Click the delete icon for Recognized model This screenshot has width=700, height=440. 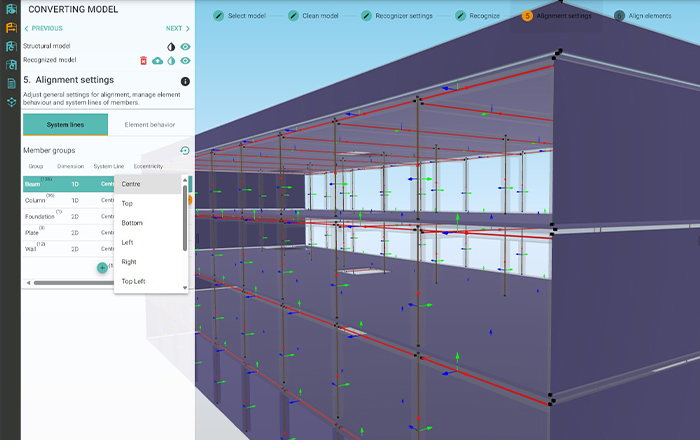coord(143,61)
